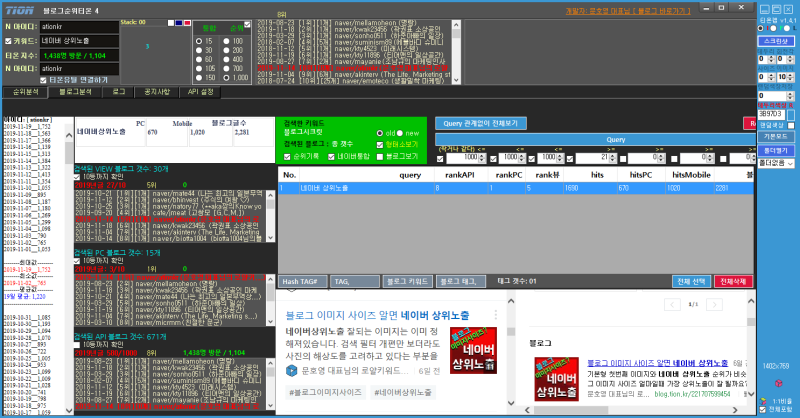The height and width of the screenshot is (418, 800).
Task: Toggle the 전체포함 checkbox in side panel
Action: click(763, 410)
